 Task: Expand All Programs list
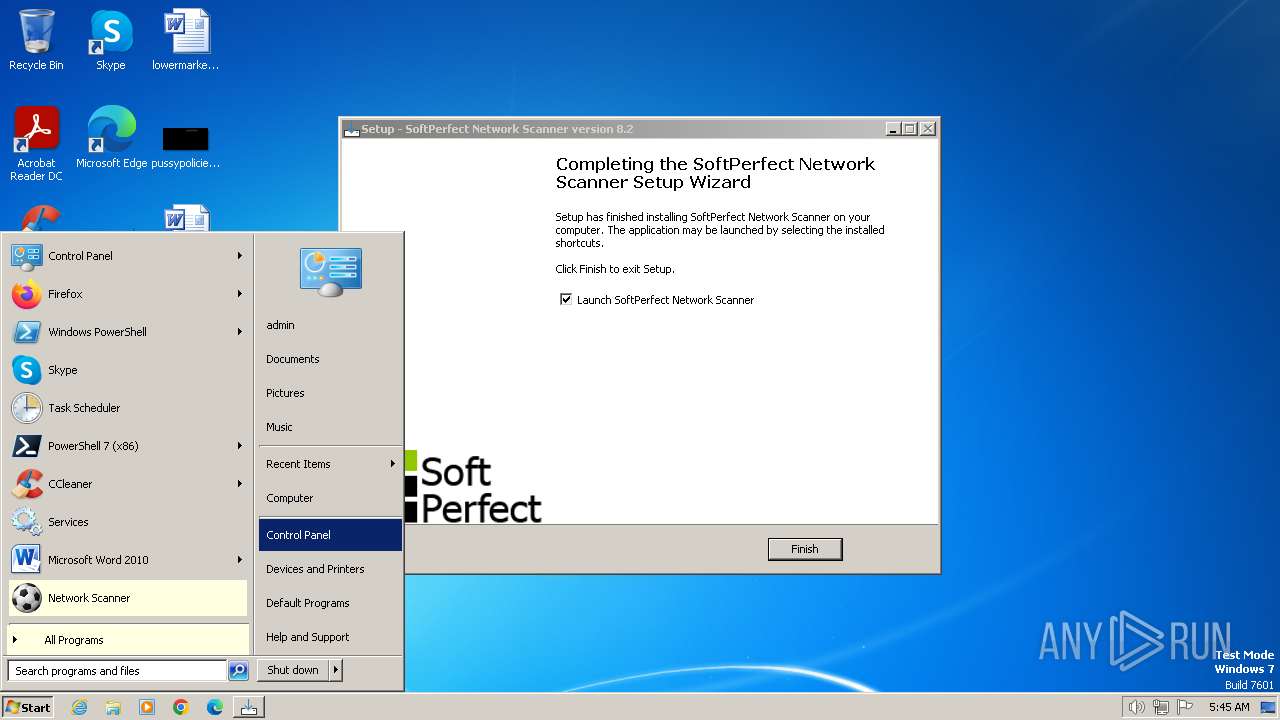[128, 640]
